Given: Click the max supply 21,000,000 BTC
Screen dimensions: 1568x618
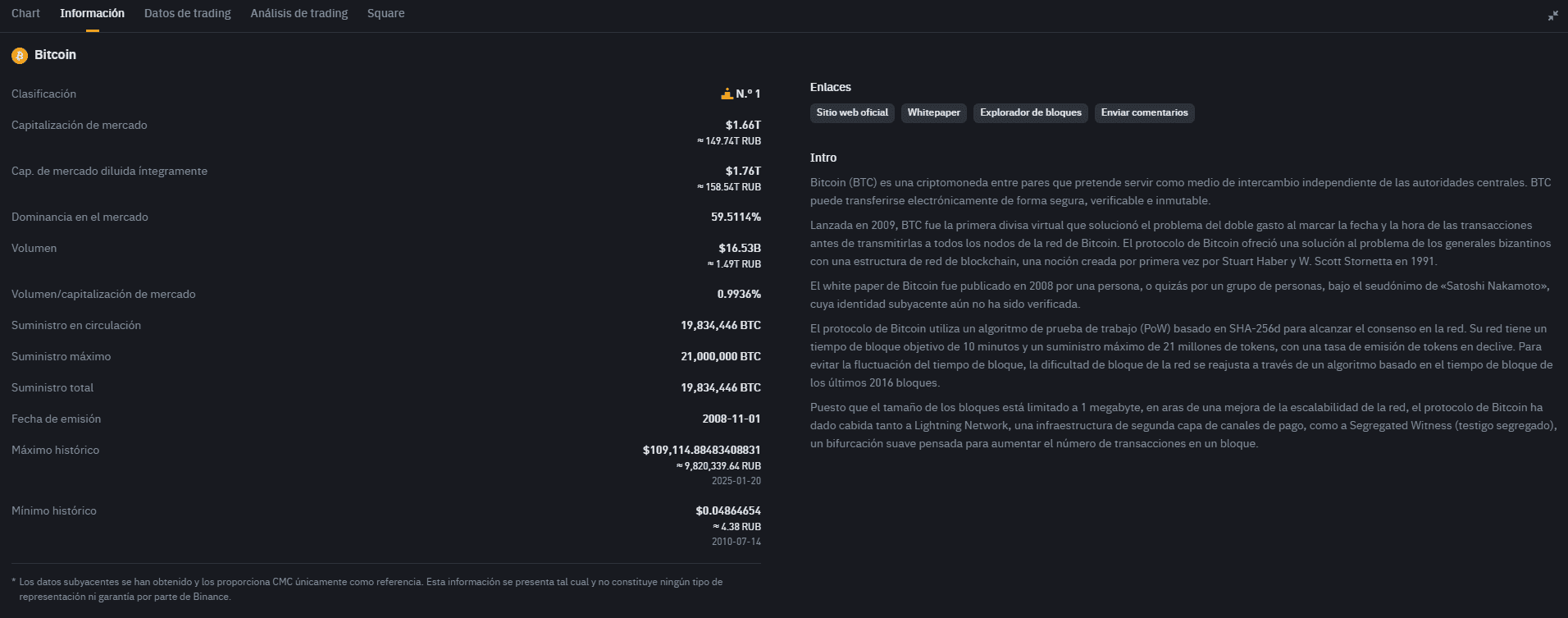Looking at the screenshot, I should point(721,356).
